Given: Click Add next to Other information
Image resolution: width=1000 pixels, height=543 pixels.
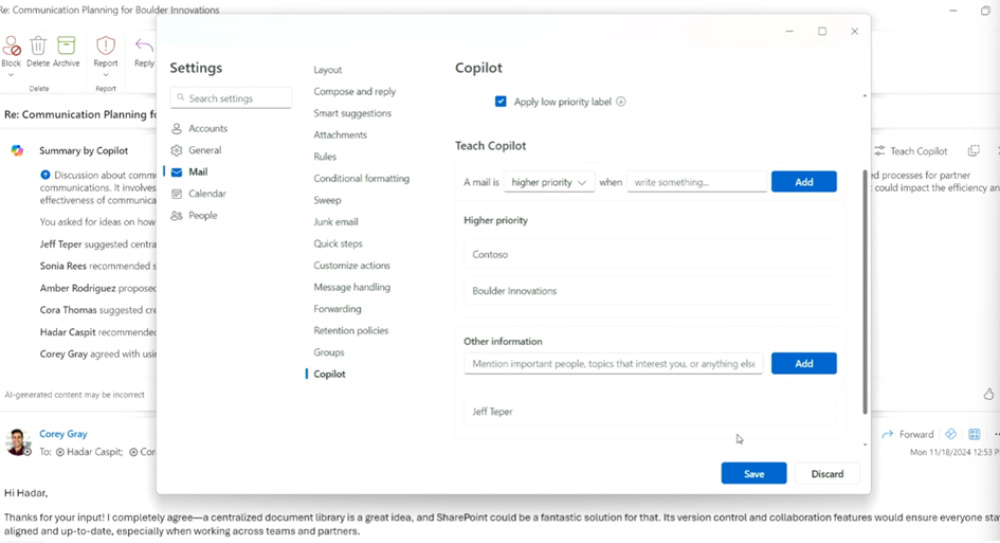Looking at the screenshot, I should pos(804,364).
